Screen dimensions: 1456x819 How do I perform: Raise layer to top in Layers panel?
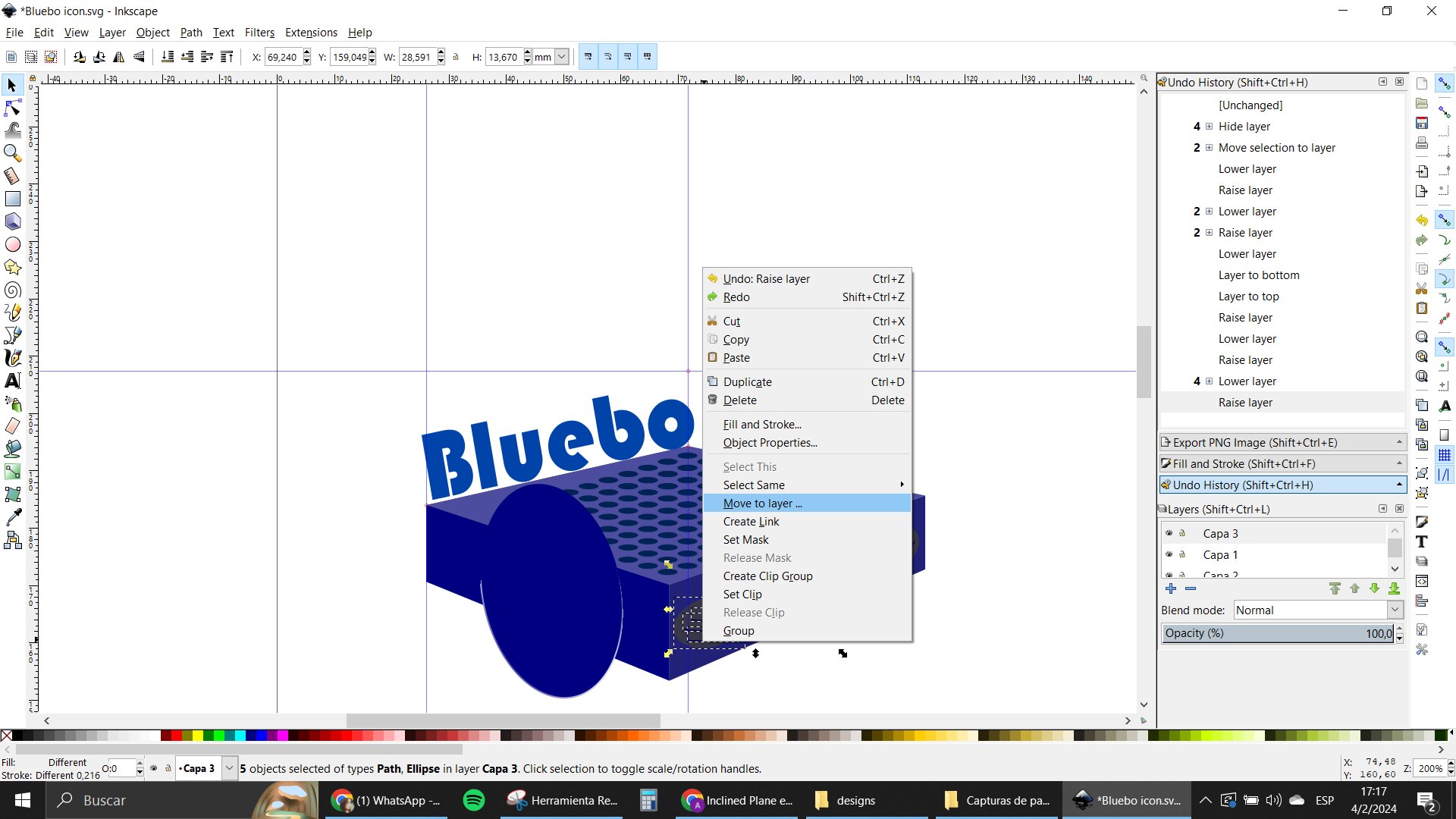coord(1335,588)
